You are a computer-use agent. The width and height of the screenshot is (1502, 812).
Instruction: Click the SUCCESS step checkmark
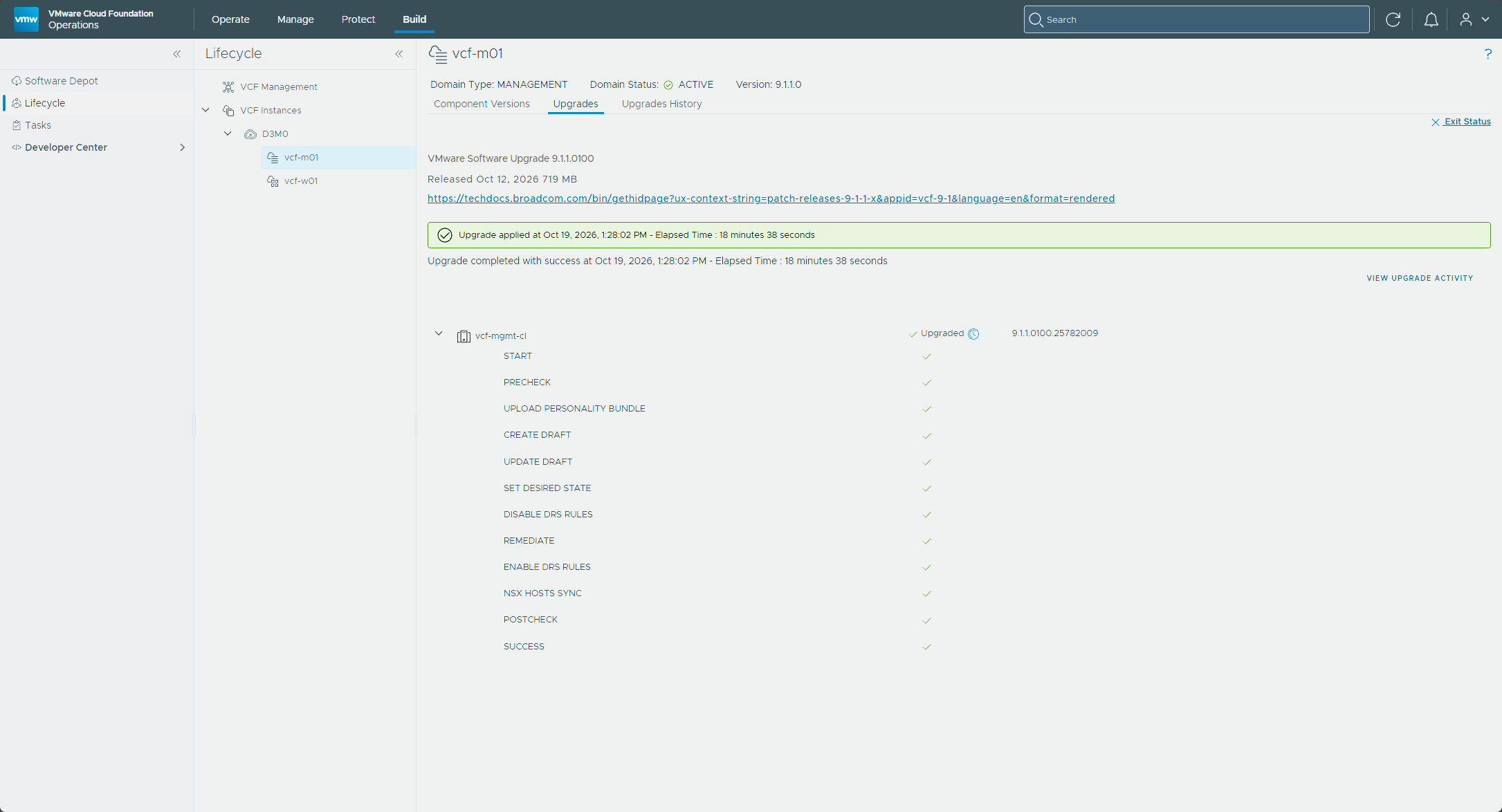[927, 647]
